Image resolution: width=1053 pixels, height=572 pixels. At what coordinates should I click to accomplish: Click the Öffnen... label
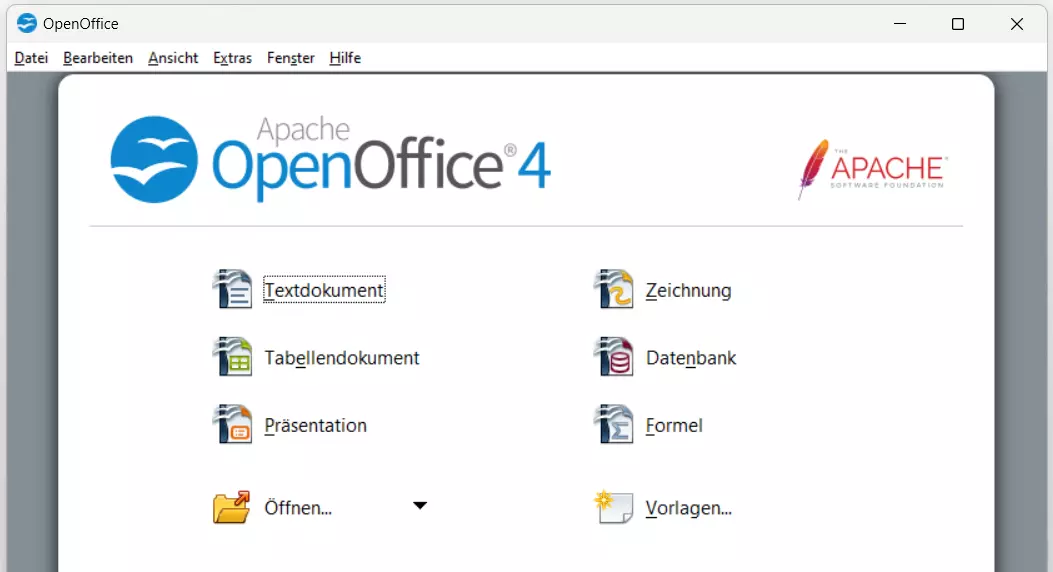coord(298,508)
